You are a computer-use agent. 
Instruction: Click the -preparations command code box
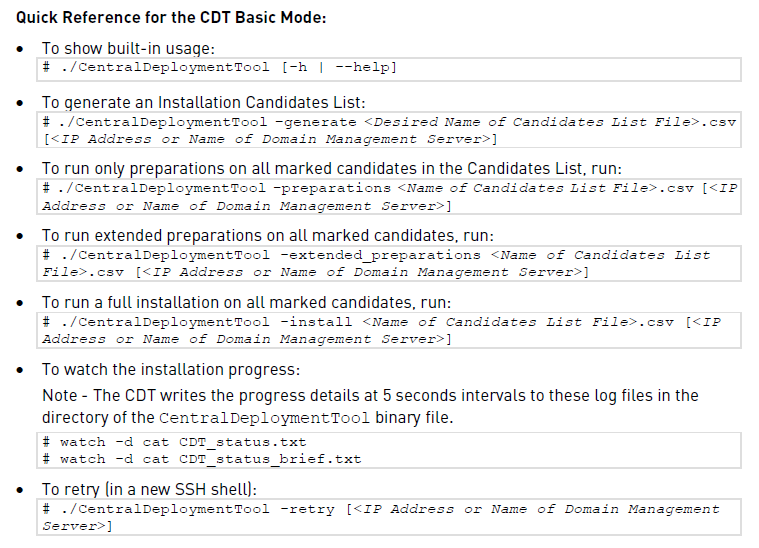pos(389,197)
